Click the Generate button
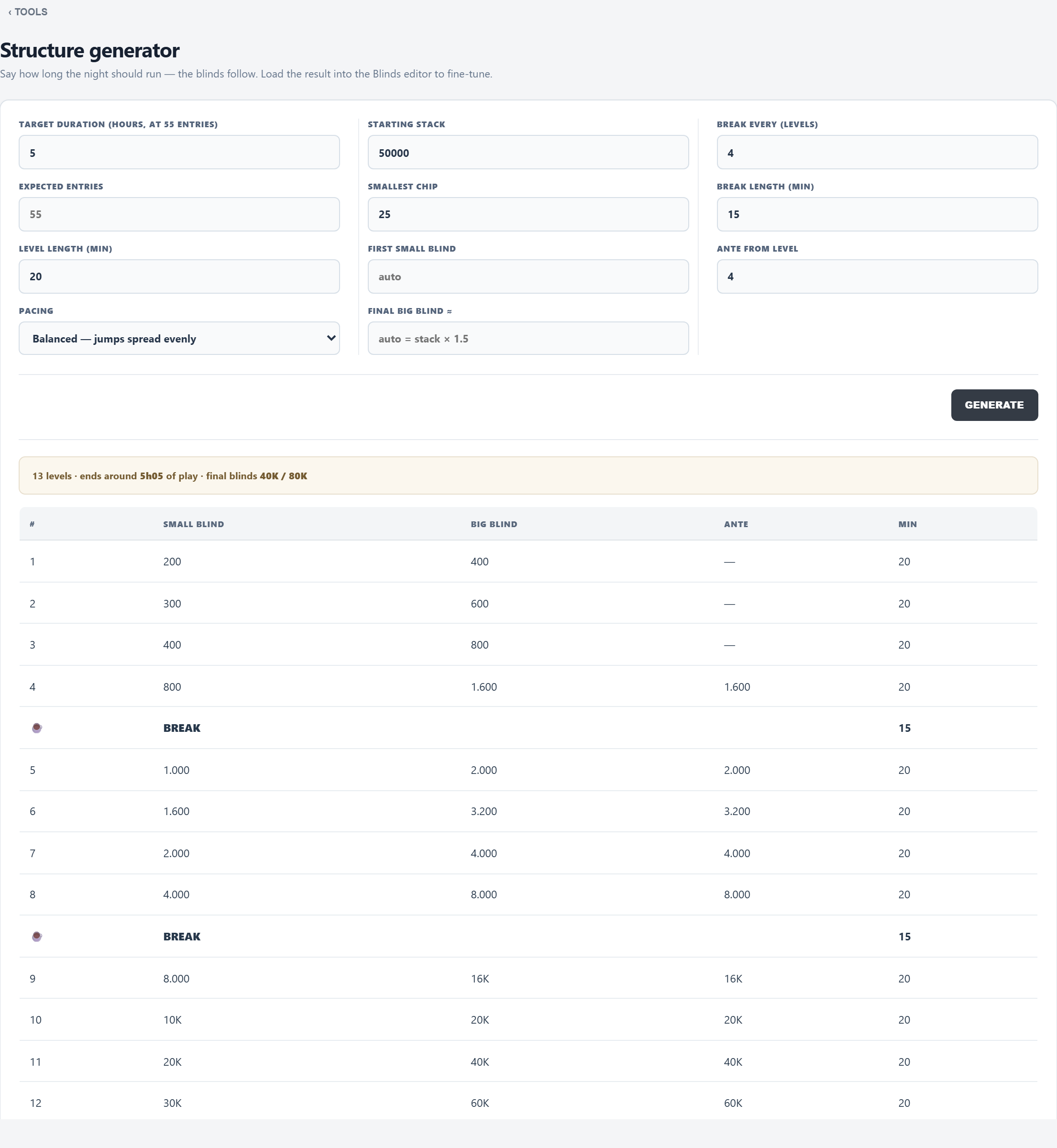This screenshot has width=1057, height=1148. coord(994,405)
